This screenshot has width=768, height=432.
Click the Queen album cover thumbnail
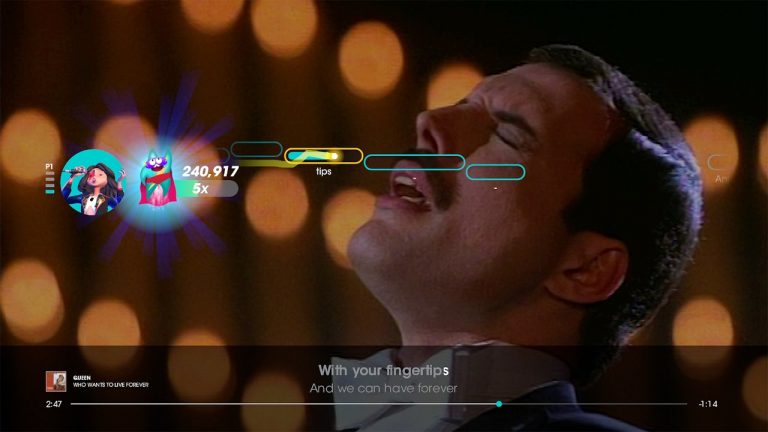click(56, 381)
